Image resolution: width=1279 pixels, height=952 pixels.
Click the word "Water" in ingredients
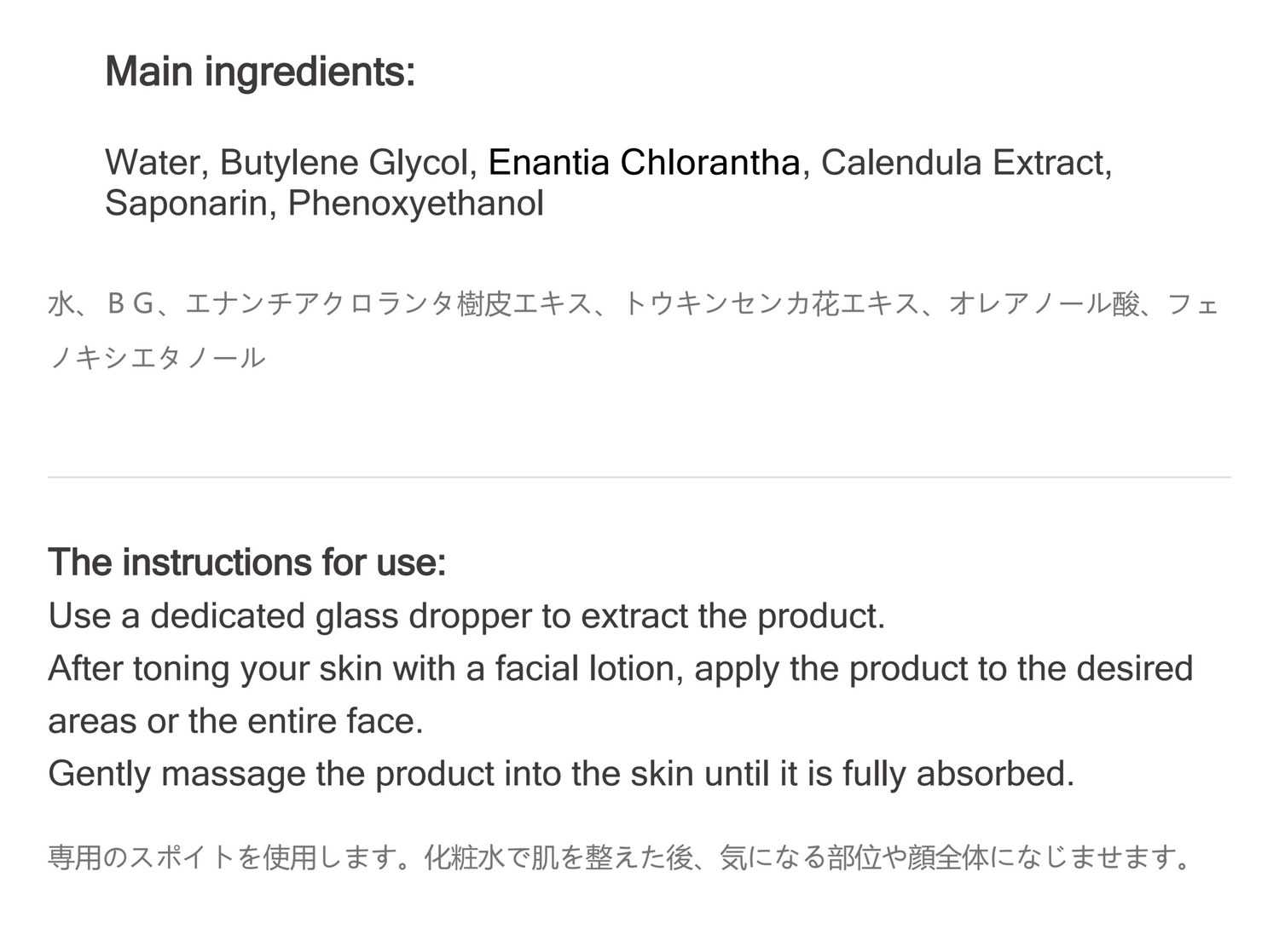coord(152,163)
